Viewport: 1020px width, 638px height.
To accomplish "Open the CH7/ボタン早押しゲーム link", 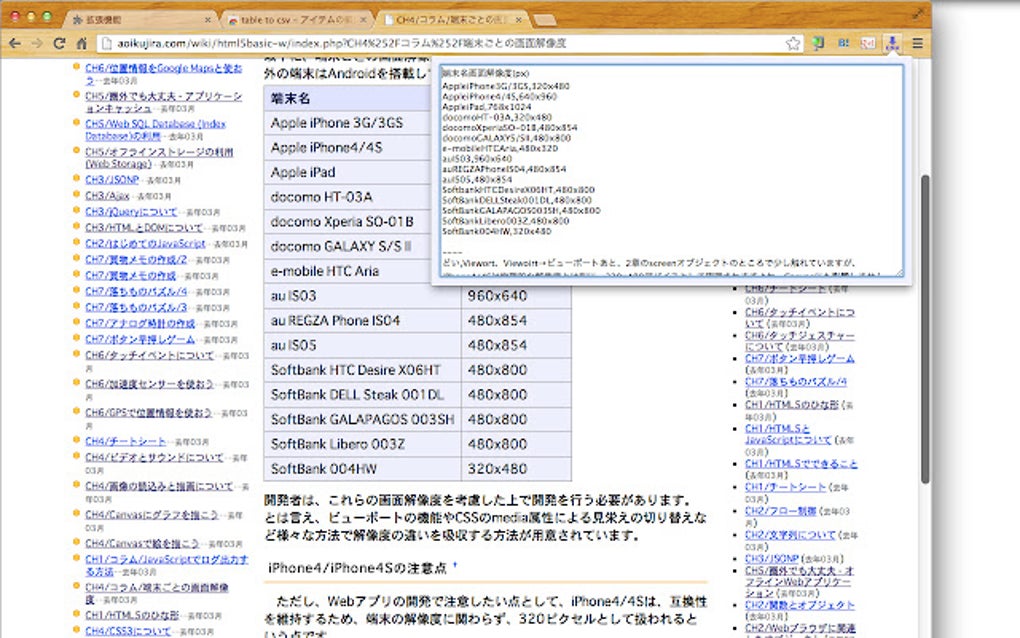I will (137, 338).
